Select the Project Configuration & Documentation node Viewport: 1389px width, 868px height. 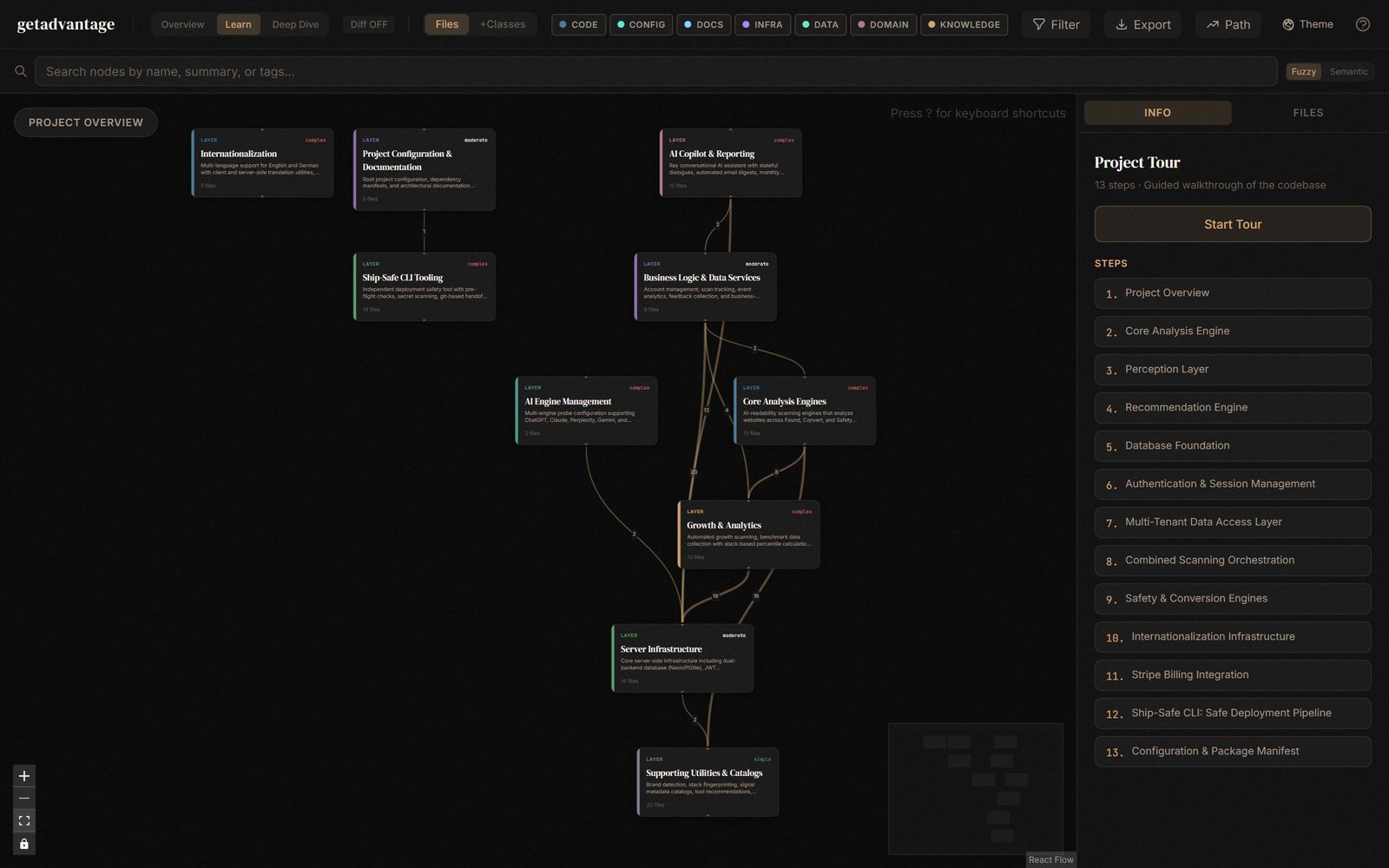click(425, 169)
